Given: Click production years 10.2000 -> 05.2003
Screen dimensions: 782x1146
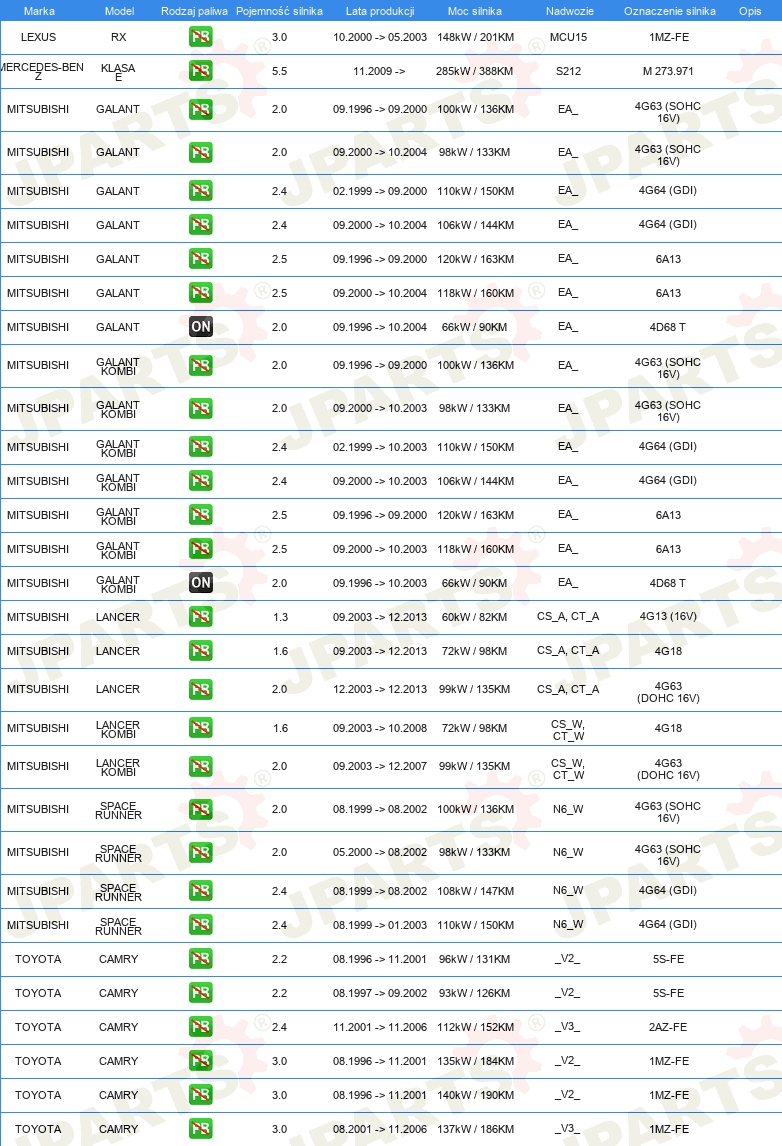Looking at the screenshot, I should point(379,37).
